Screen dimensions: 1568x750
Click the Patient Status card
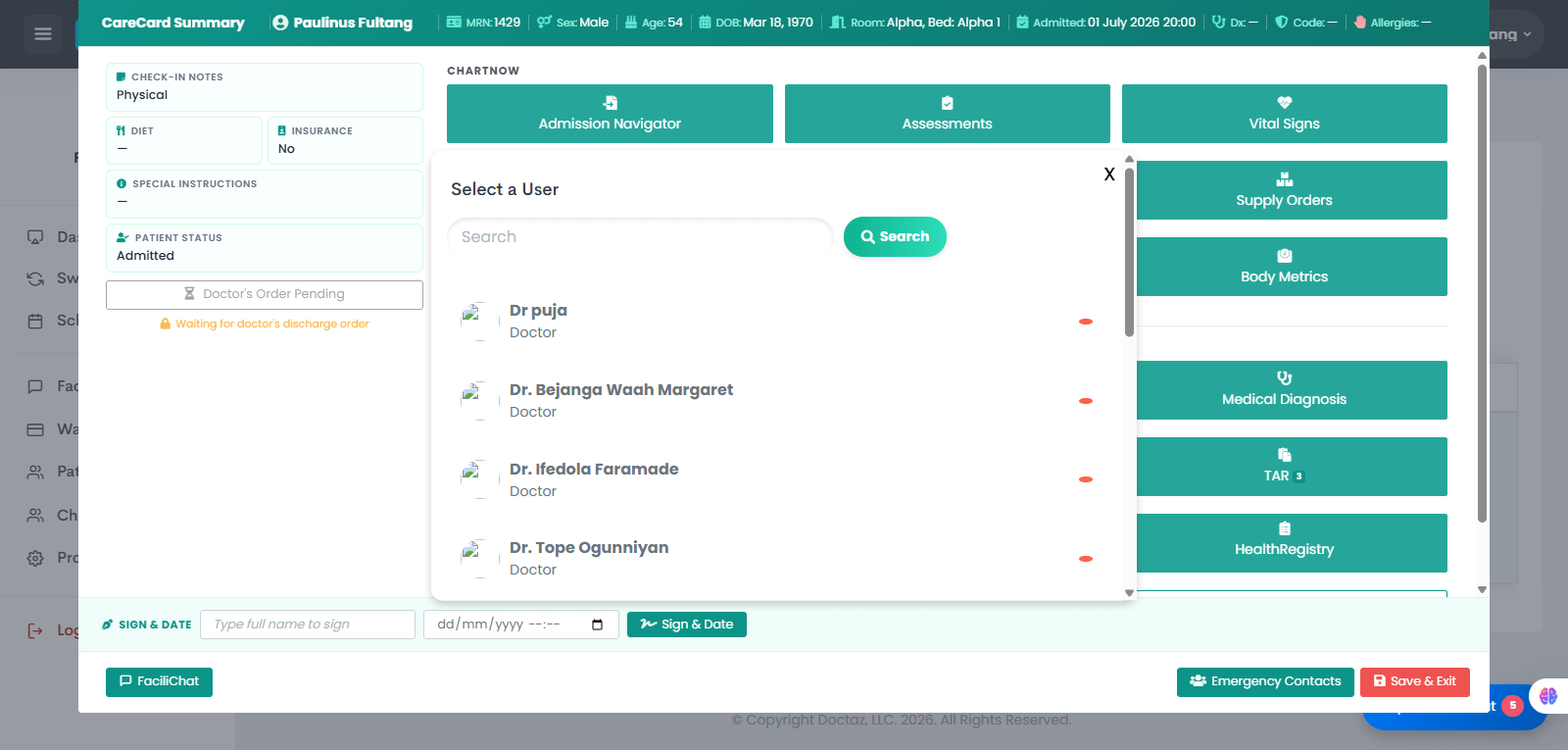pos(265,247)
